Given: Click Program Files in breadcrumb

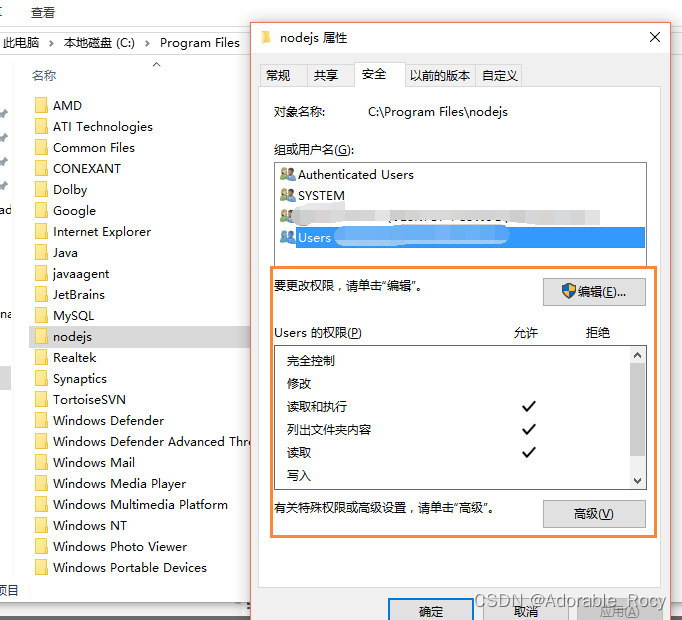Looking at the screenshot, I should (200, 43).
